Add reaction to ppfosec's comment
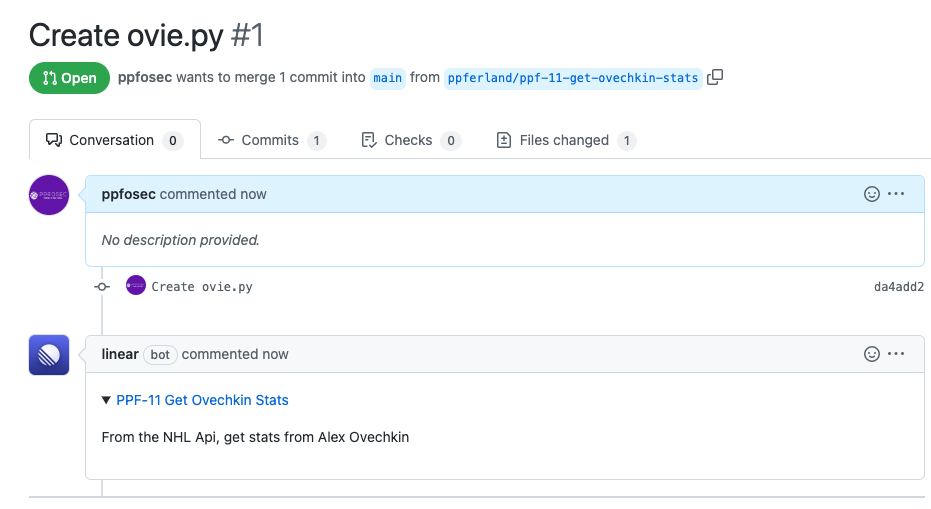 point(872,194)
